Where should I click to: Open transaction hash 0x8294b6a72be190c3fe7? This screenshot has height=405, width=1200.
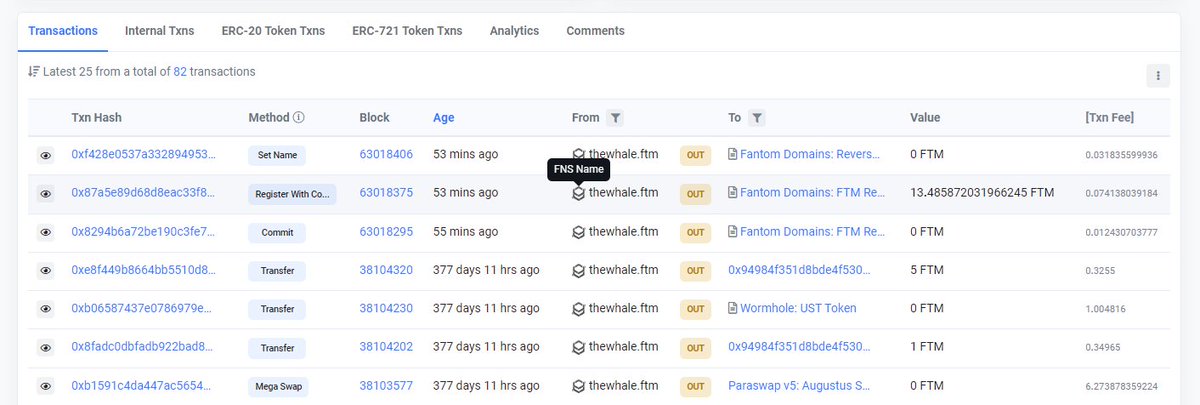[x=143, y=232]
